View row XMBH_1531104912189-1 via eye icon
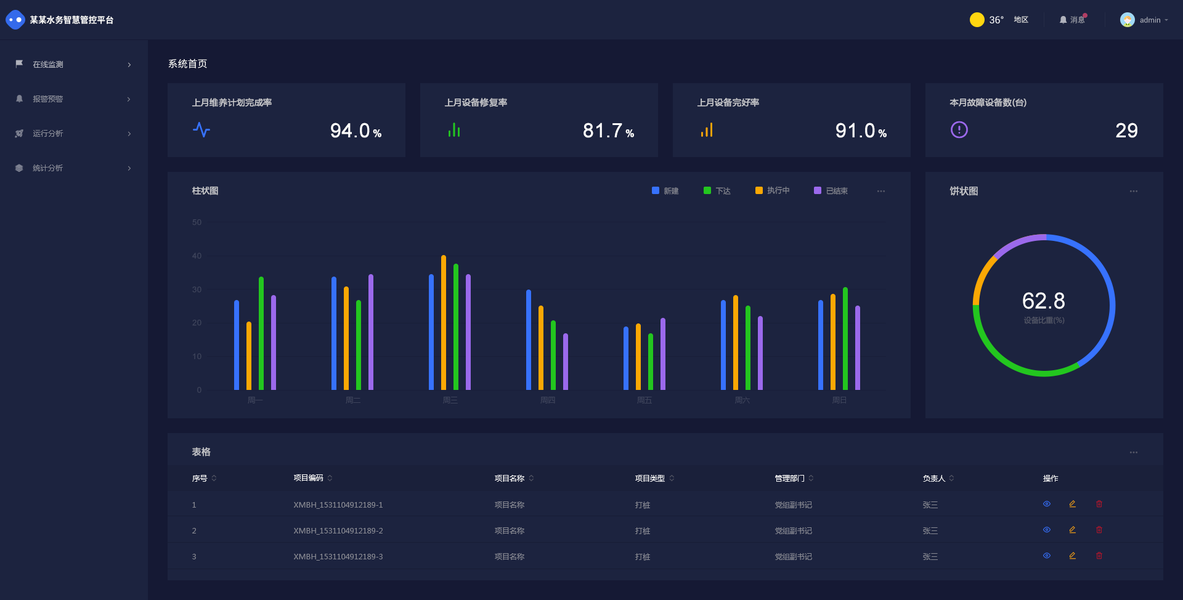Image resolution: width=1183 pixels, height=600 pixels. 1046,504
